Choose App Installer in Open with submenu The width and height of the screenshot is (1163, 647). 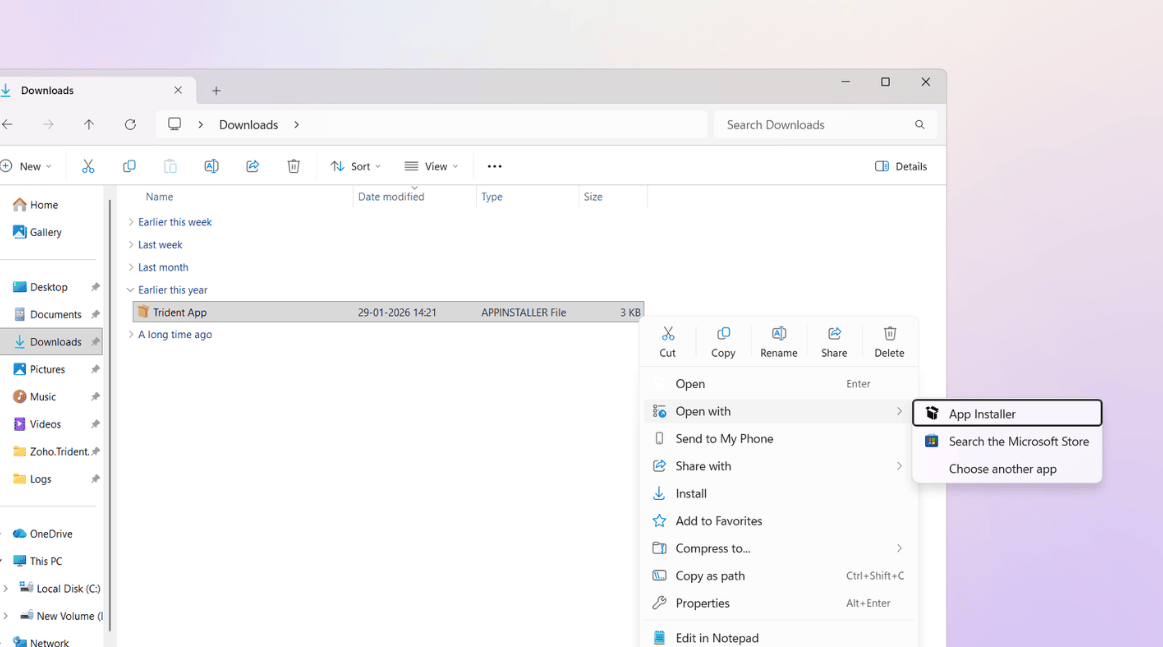point(1007,413)
